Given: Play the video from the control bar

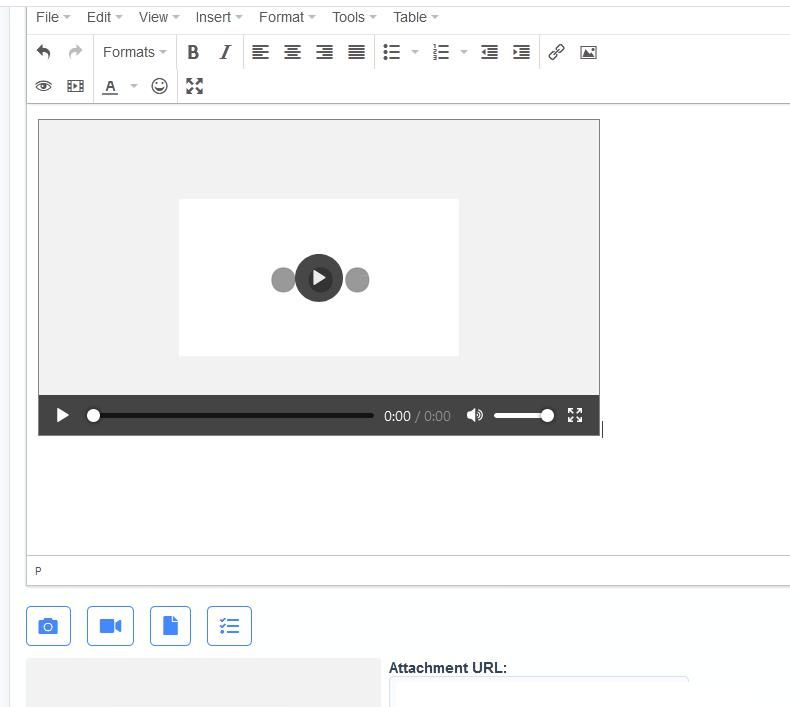Looking at the screenshot, I should pos(62,415).
